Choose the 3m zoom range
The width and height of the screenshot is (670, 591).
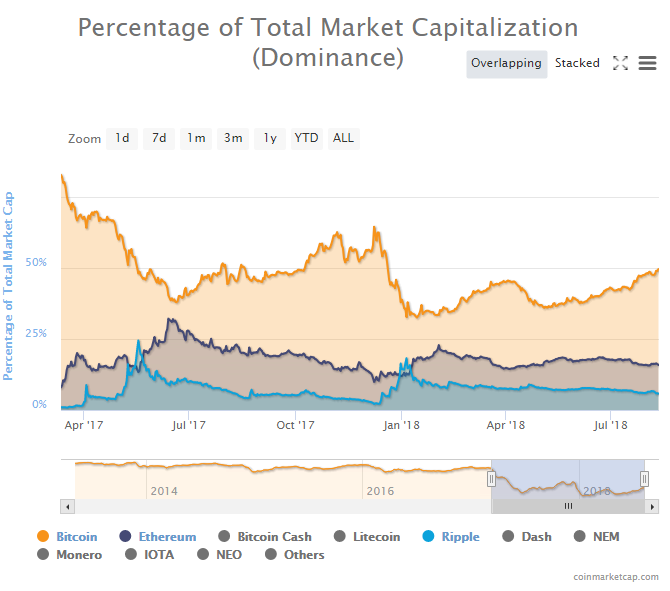233,138
